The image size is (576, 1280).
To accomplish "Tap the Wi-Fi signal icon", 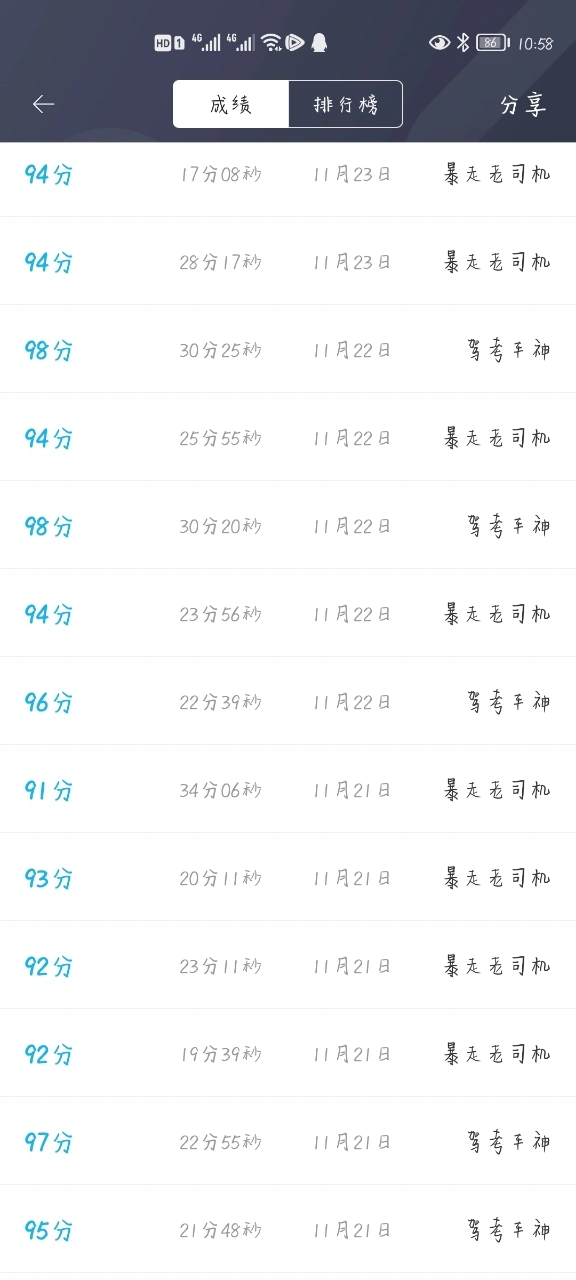I will point(271,42).
